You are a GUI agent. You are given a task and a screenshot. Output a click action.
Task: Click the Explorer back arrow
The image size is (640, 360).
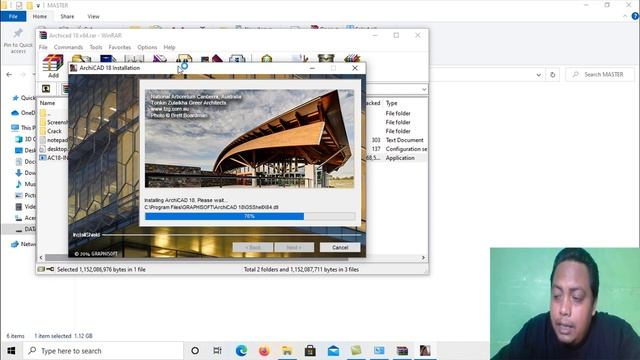tap(9, 75)
